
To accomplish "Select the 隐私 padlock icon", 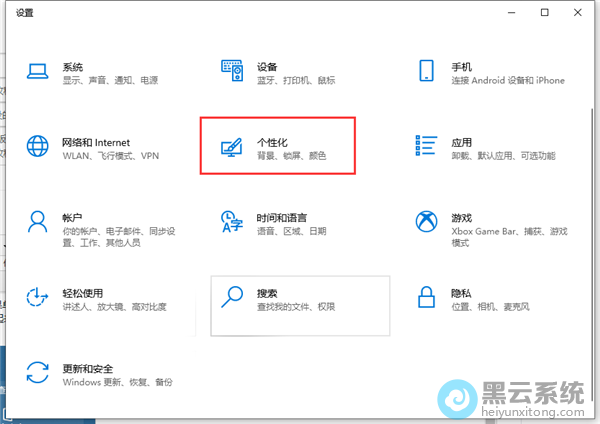I will tap(427, 296).
